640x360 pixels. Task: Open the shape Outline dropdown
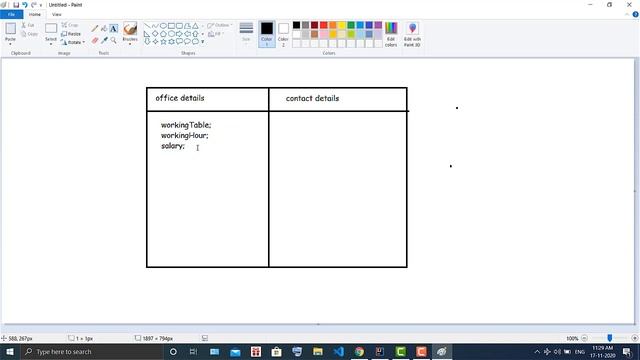tap(220, 25)
